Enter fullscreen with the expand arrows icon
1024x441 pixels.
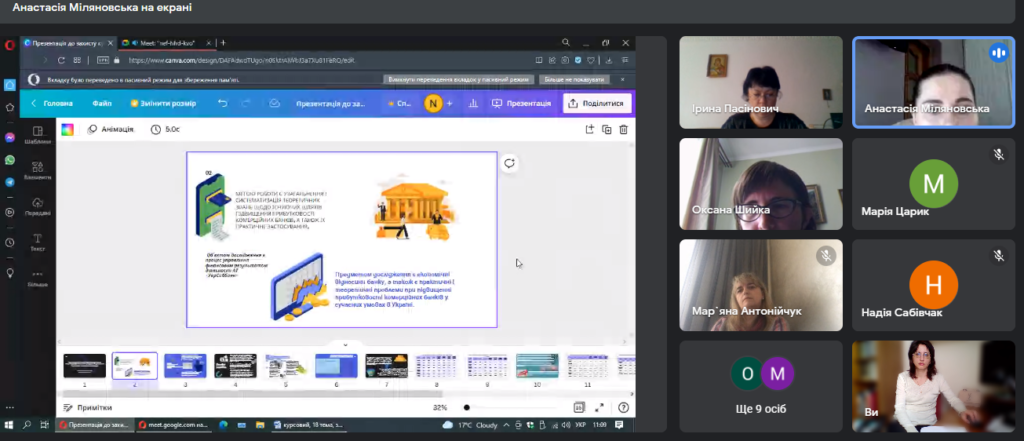tap(600, 408)
